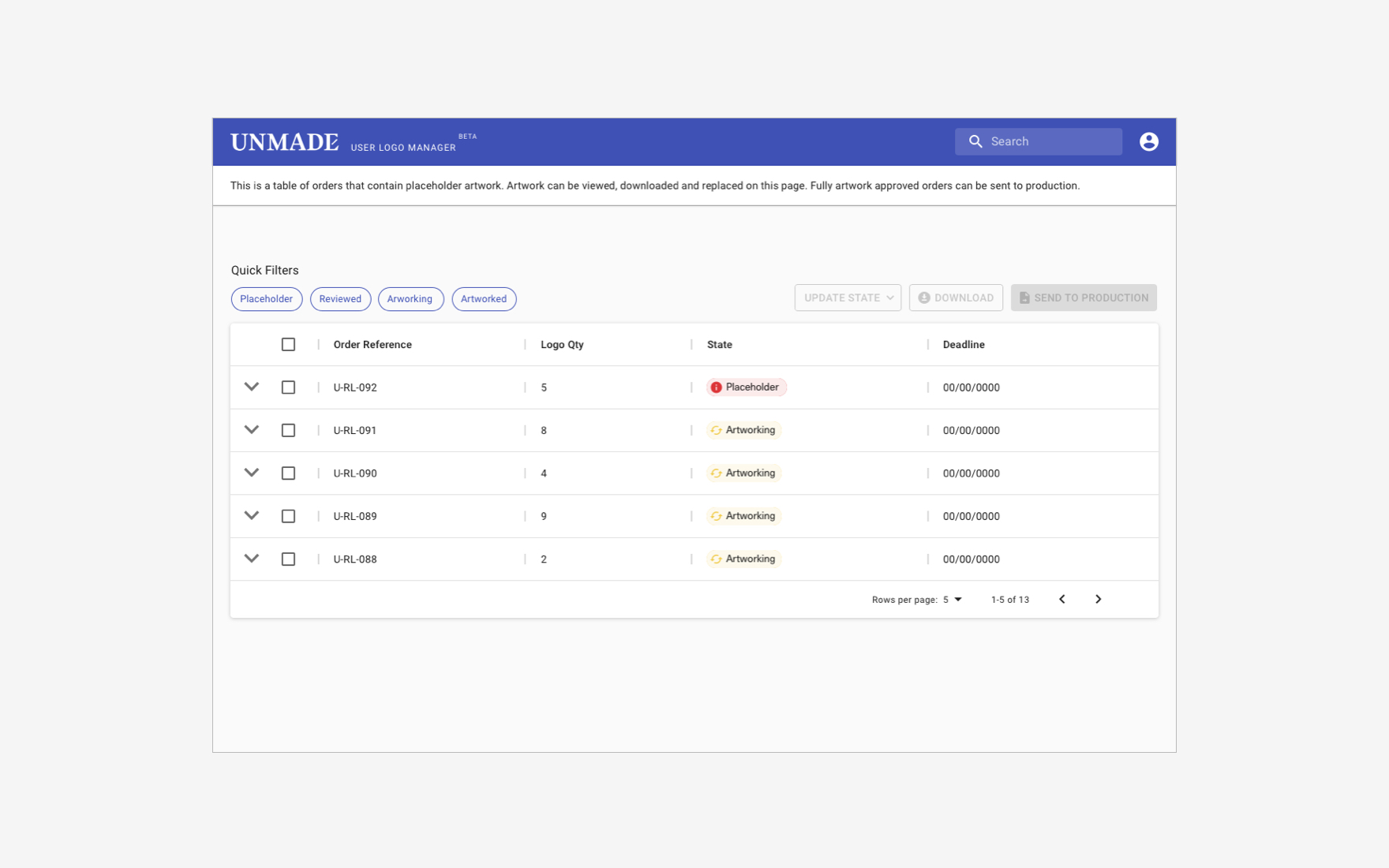Open the Update State dropdown

[x=848, y=297]
